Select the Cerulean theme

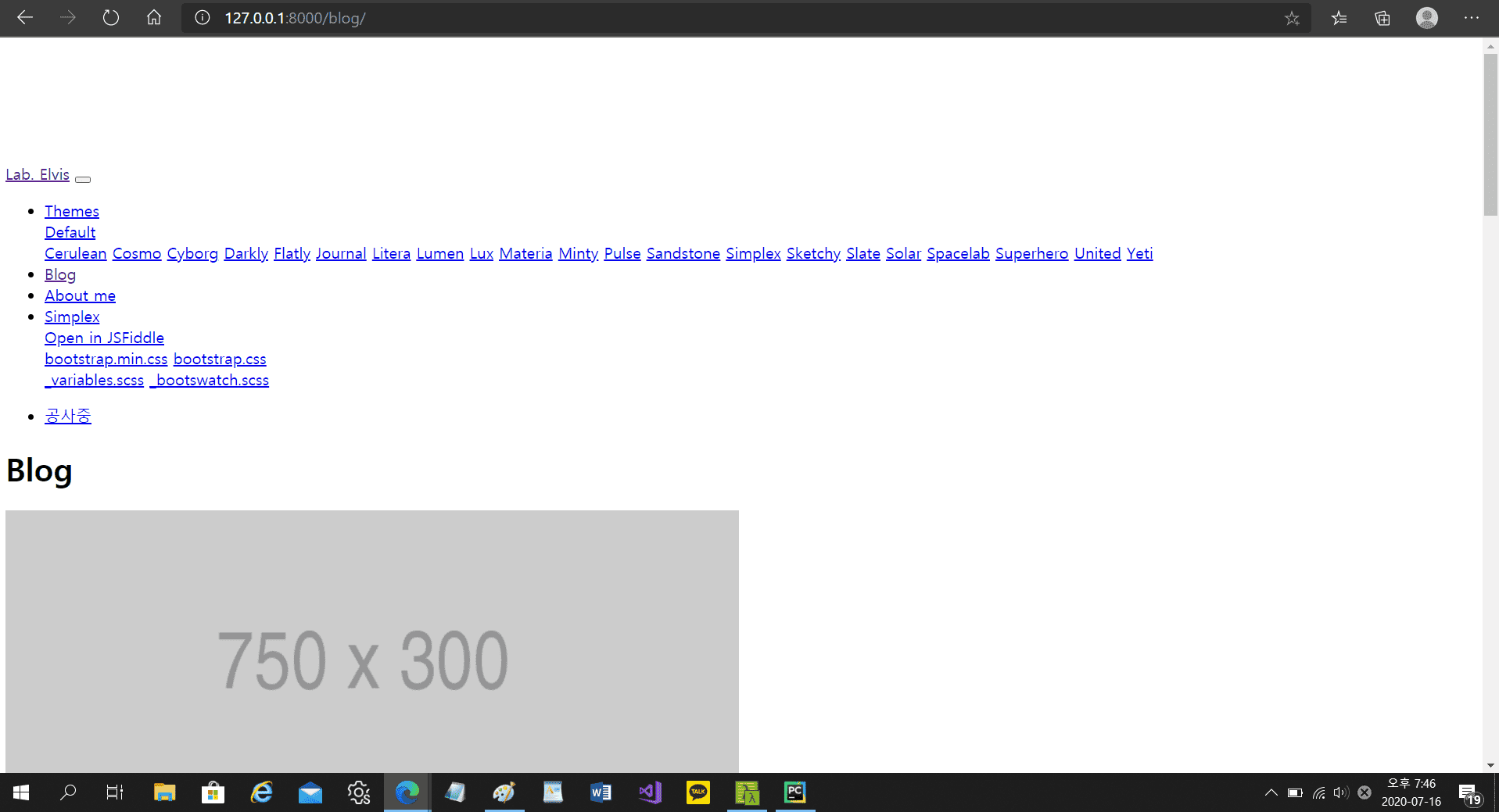click(x=76, y=253)
